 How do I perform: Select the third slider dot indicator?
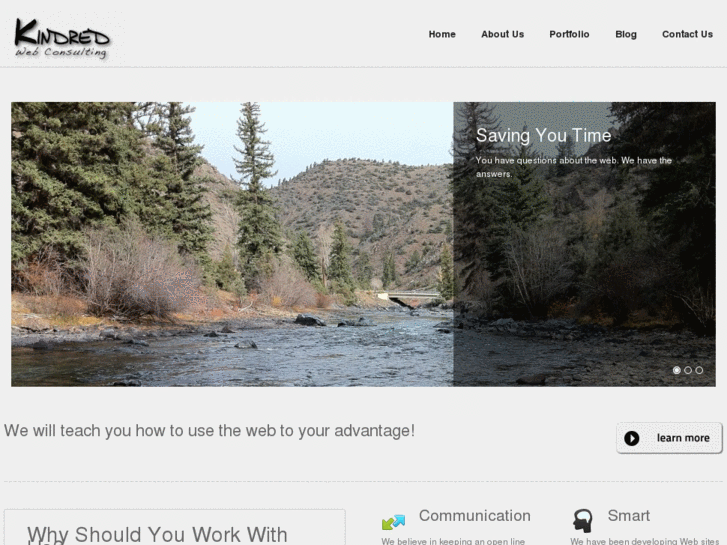pyautogui.click(x=699, y=370)
